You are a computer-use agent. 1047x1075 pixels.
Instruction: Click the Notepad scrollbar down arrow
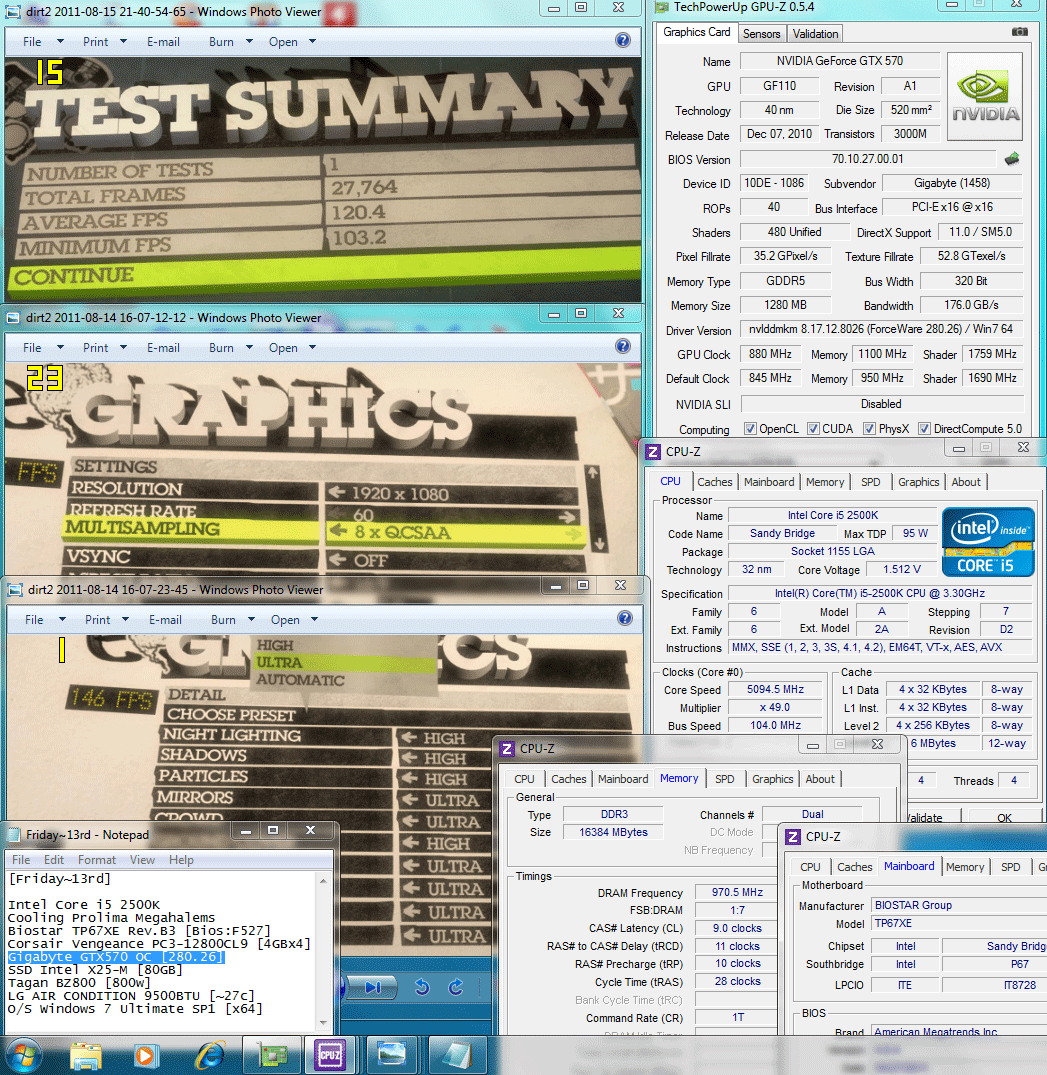click(323, 1023)
